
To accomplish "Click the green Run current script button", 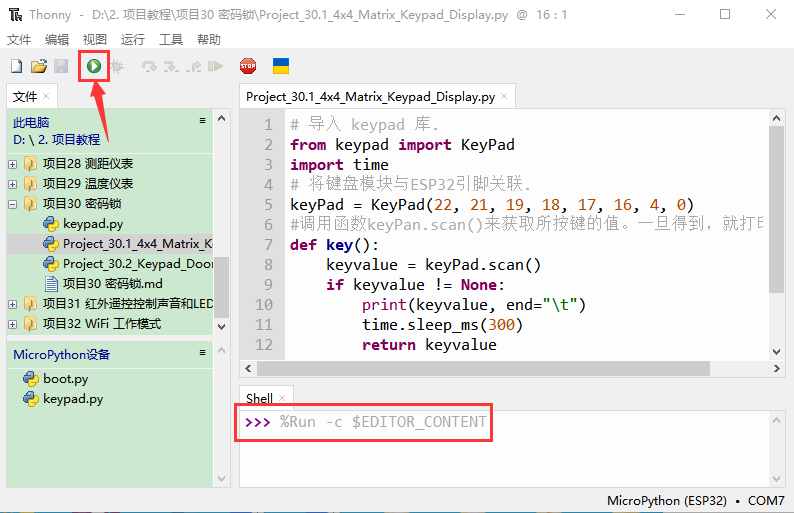I will [94, 66].
